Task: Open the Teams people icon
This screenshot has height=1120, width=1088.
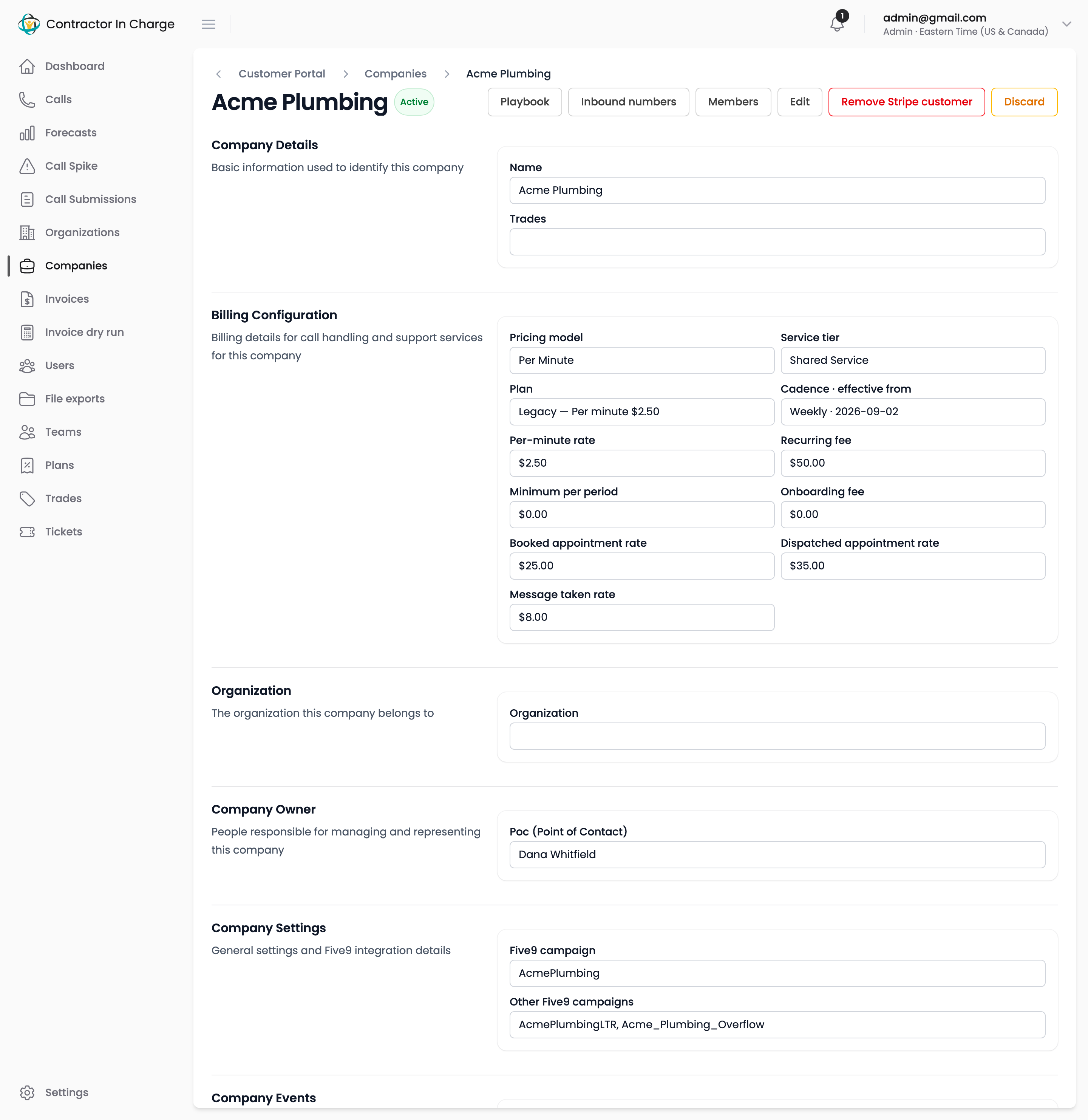Action: [27, 432]
